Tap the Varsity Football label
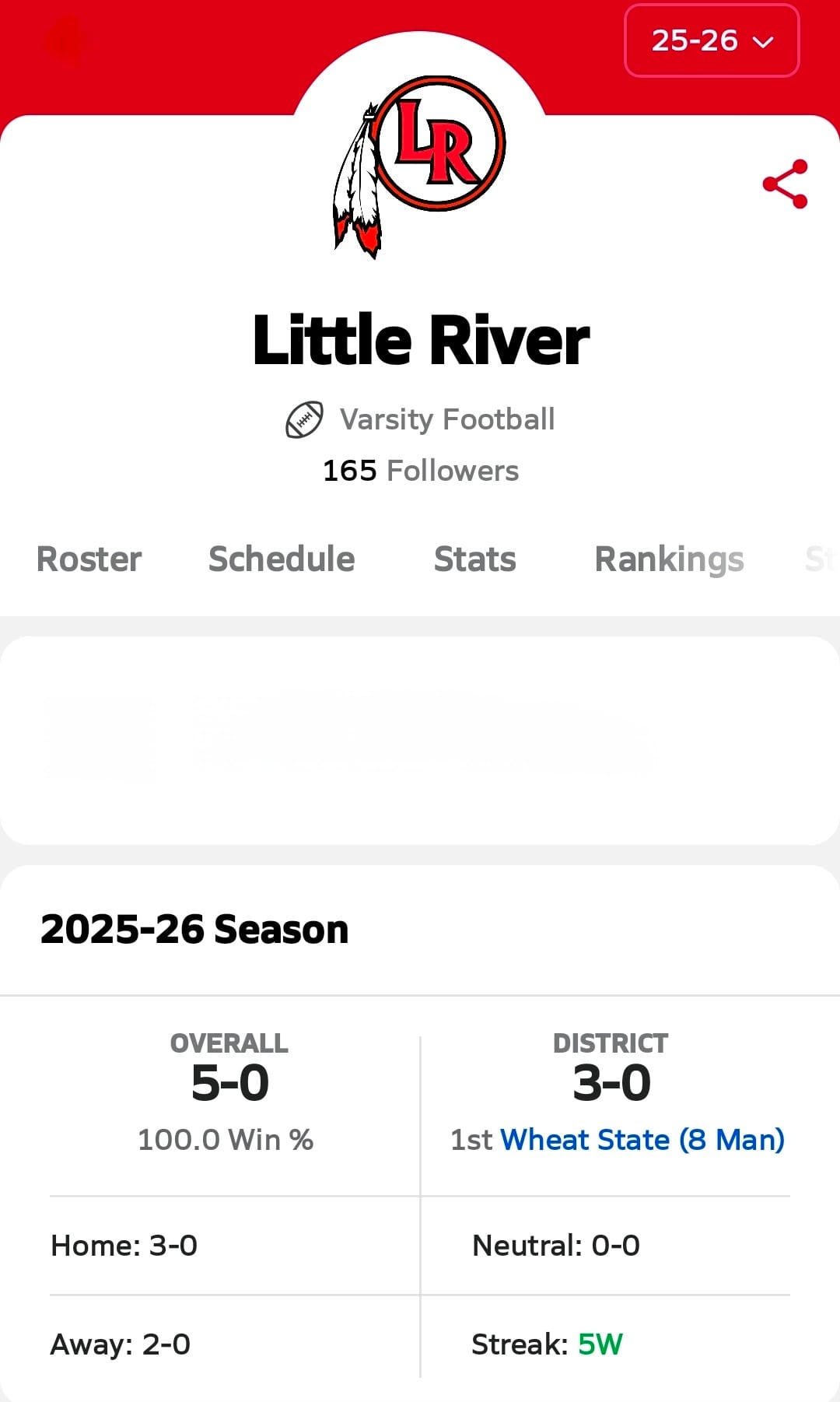 tap(447, 419)
